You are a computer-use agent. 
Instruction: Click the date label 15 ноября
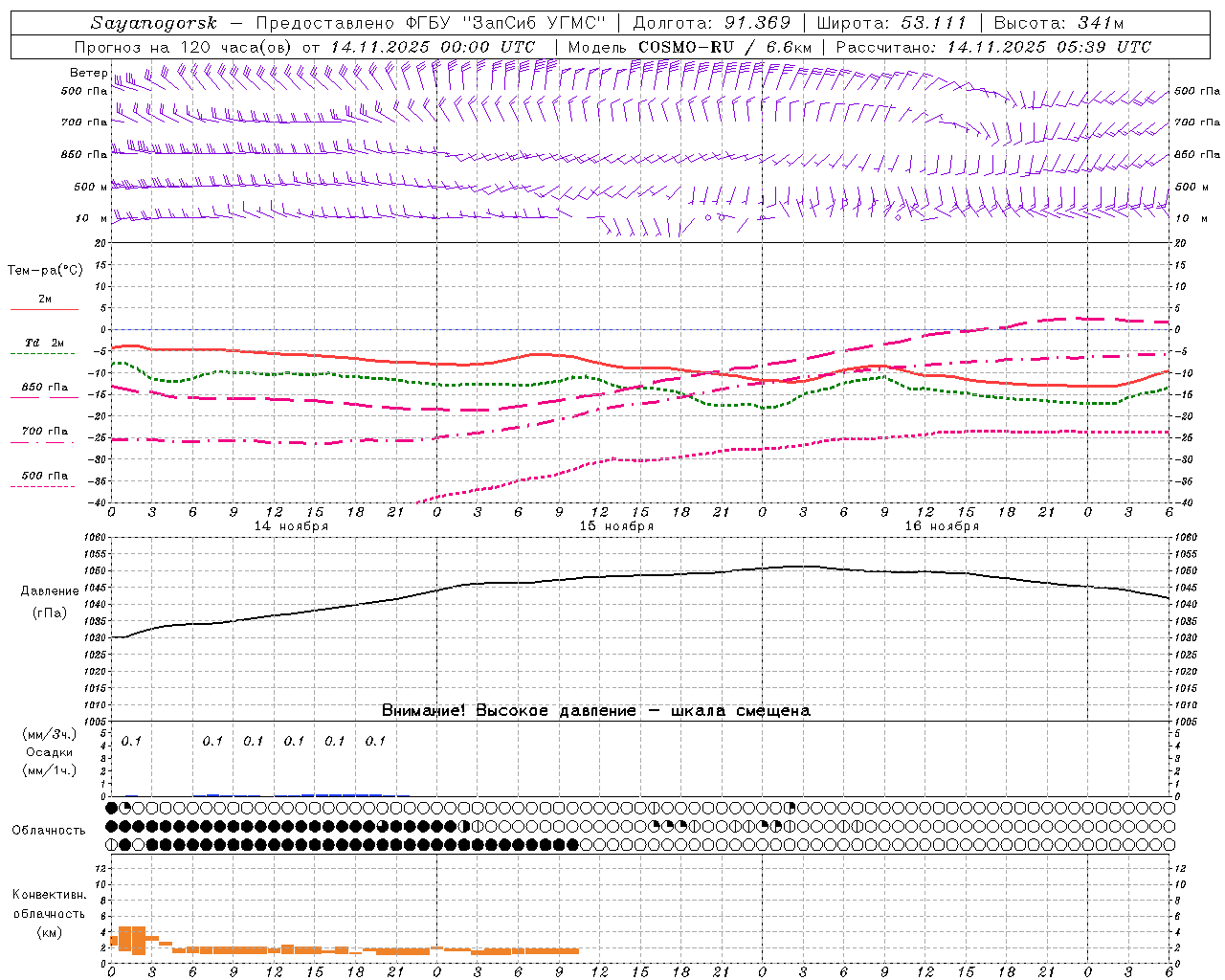pos(616,526)
